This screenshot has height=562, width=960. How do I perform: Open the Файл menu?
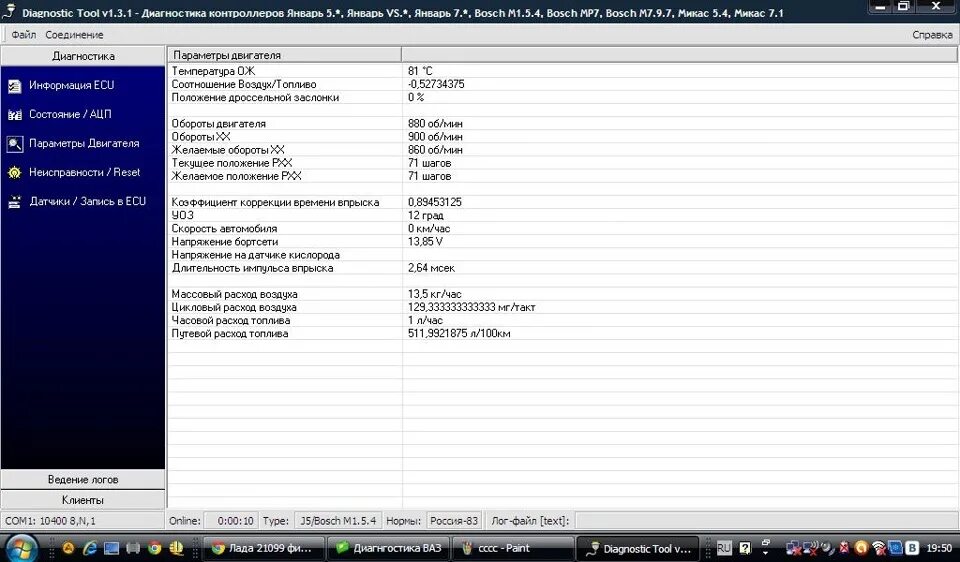[x=23, y=35]
